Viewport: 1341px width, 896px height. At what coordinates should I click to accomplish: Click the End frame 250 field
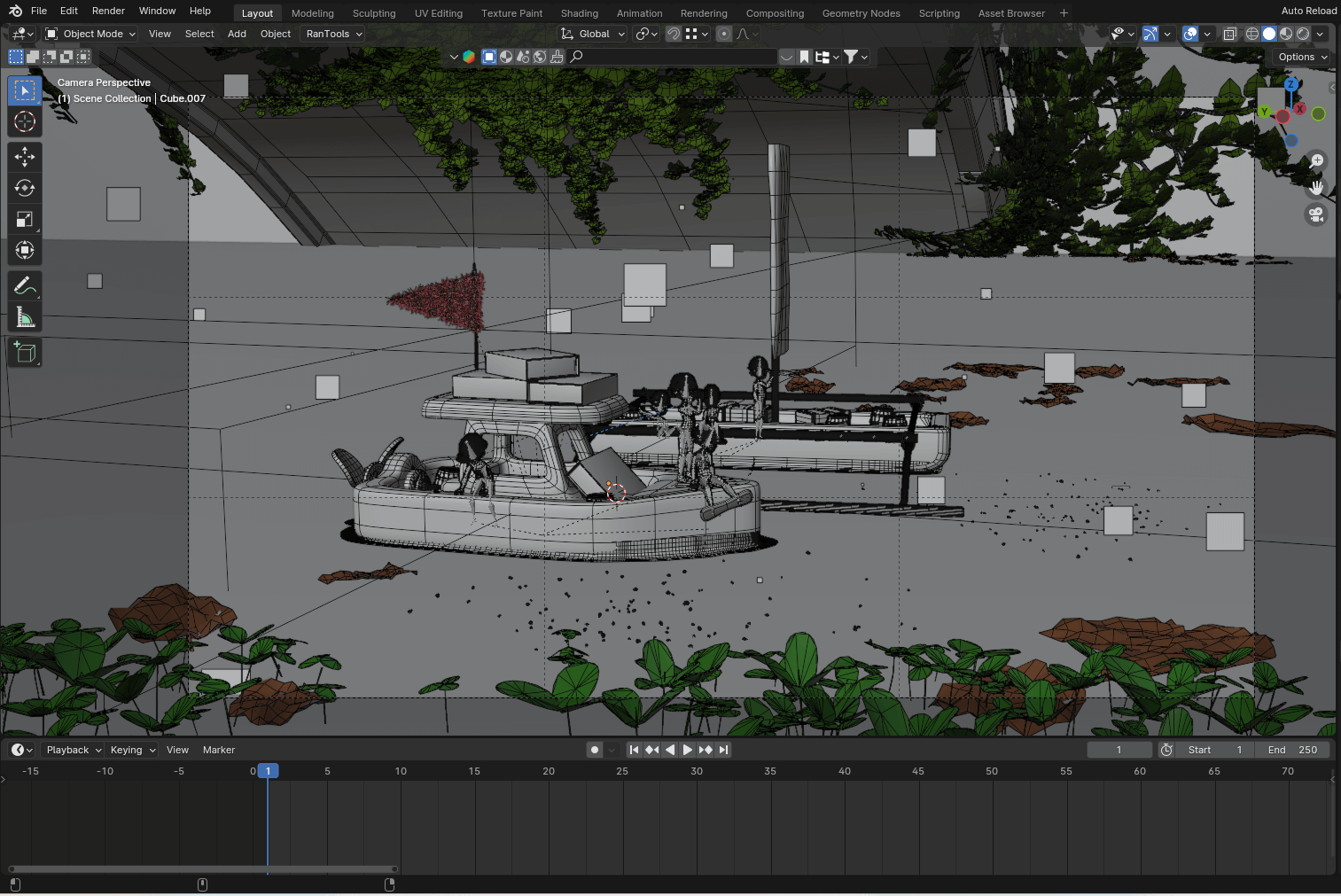point(1291,750)
